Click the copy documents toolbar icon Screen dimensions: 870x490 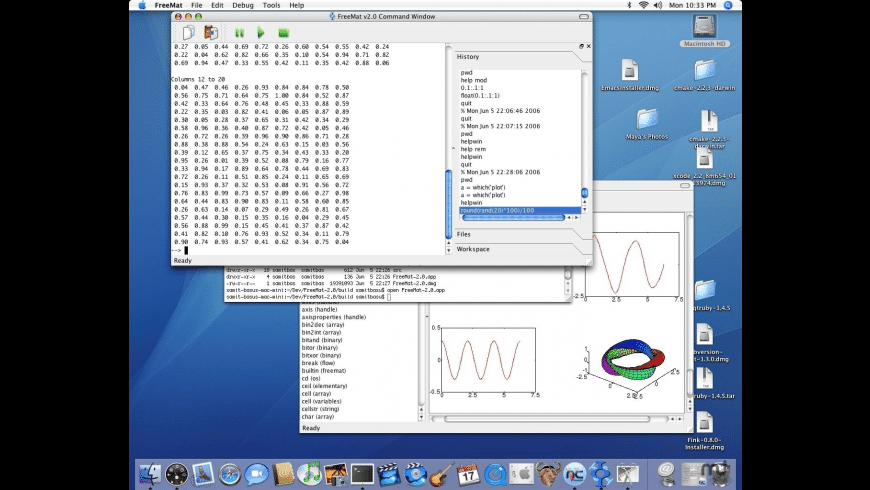[x=188, y=33]
